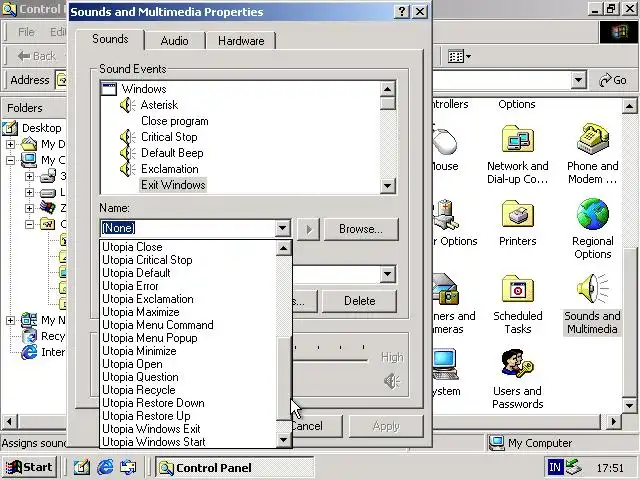Click the Apply button
The height and width of the screenshot is (480, 640).
pyautogui.click(x=386, y=426)
